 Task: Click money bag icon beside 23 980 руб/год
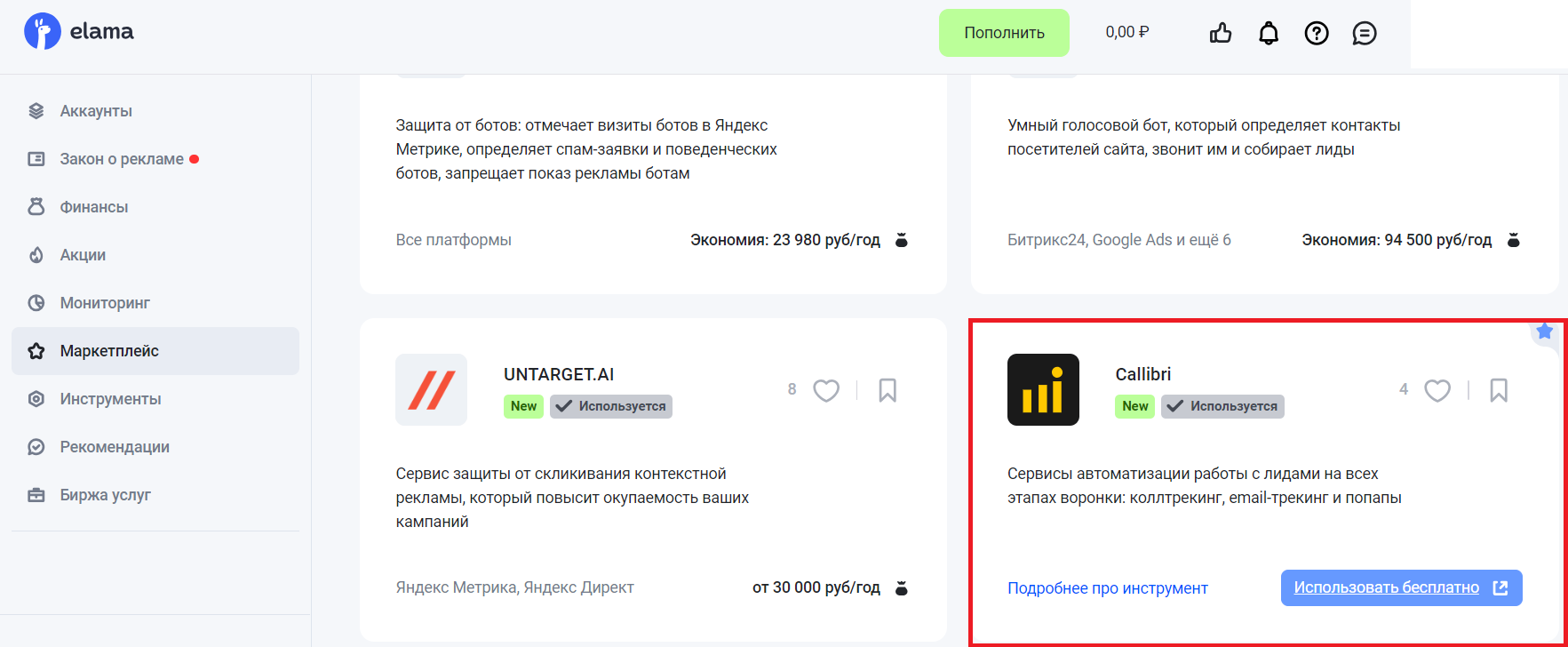pos(902,240)
